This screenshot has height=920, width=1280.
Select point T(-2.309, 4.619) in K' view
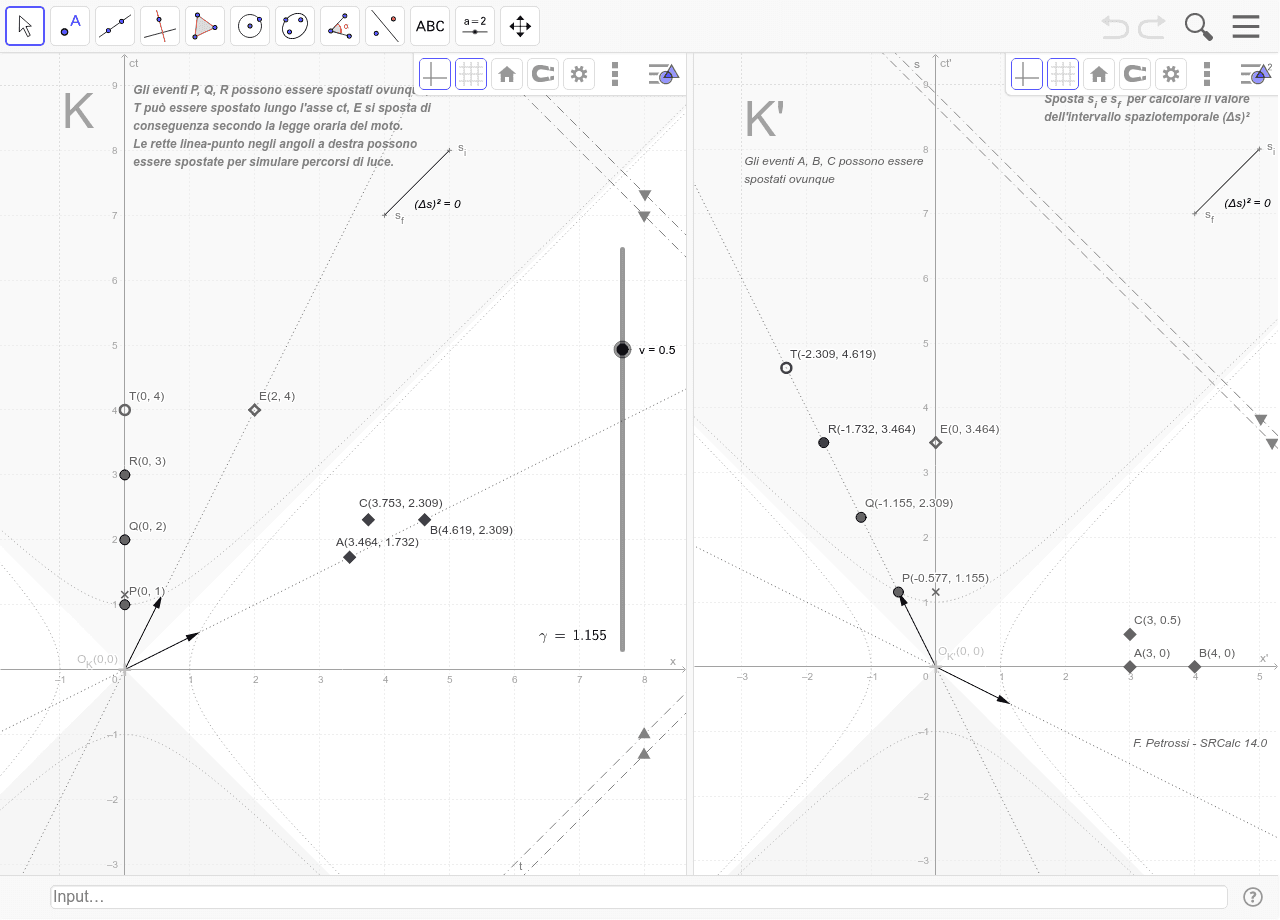coord(786,368)
